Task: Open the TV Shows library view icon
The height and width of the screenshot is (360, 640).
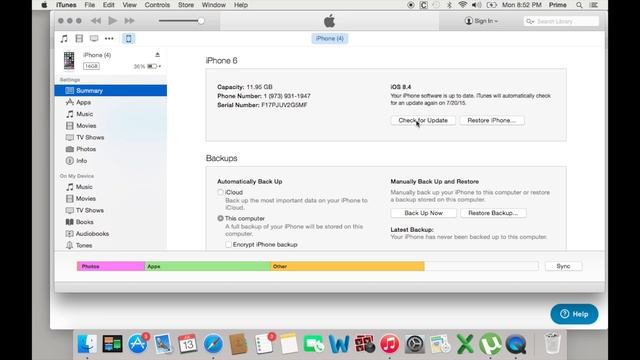Action: 94,38
